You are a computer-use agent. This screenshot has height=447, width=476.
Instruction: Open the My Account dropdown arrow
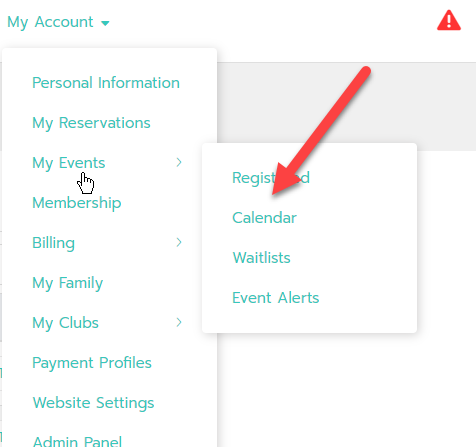[x=105, y=23]
